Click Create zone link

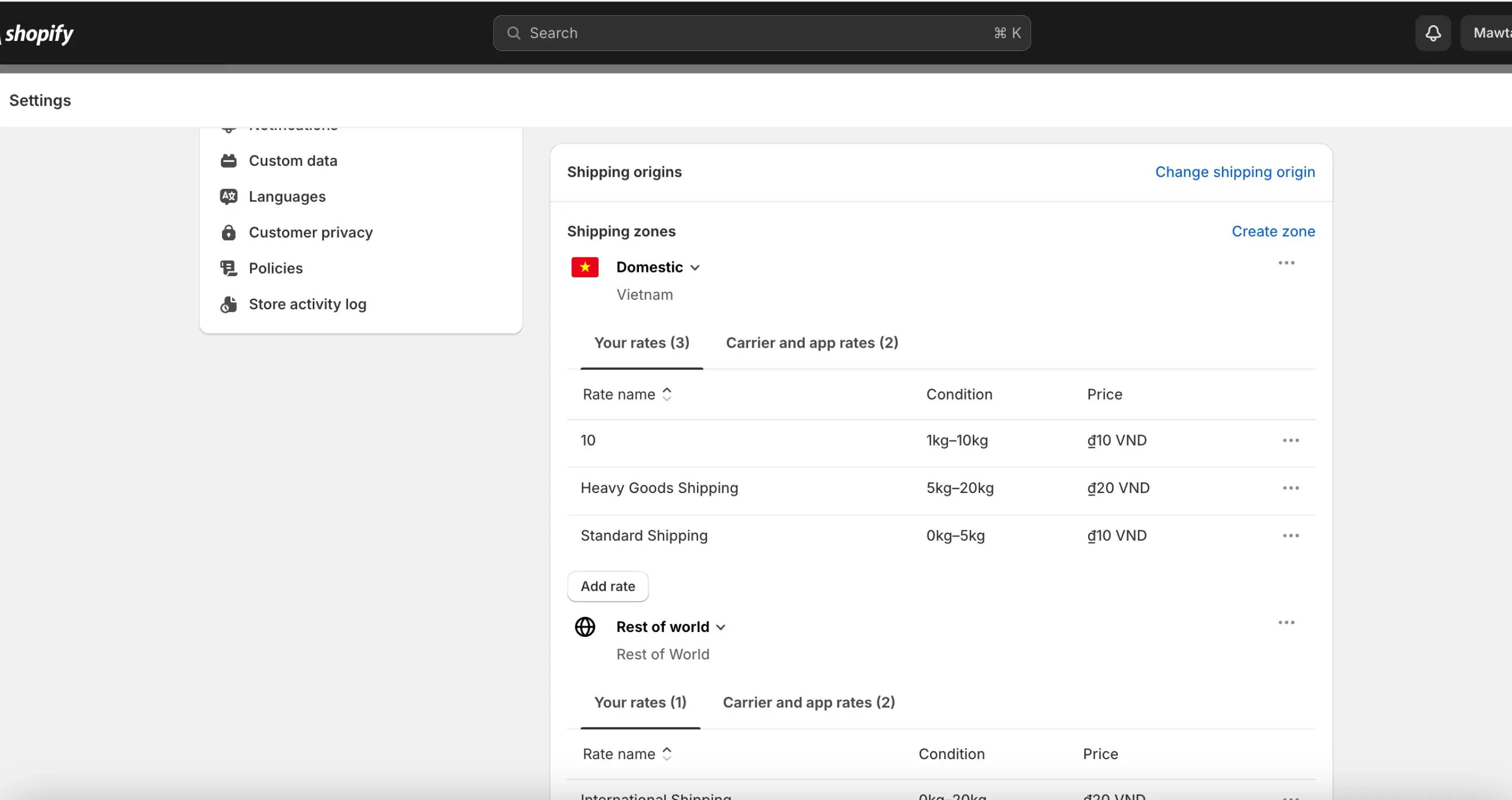point(1273,231)
